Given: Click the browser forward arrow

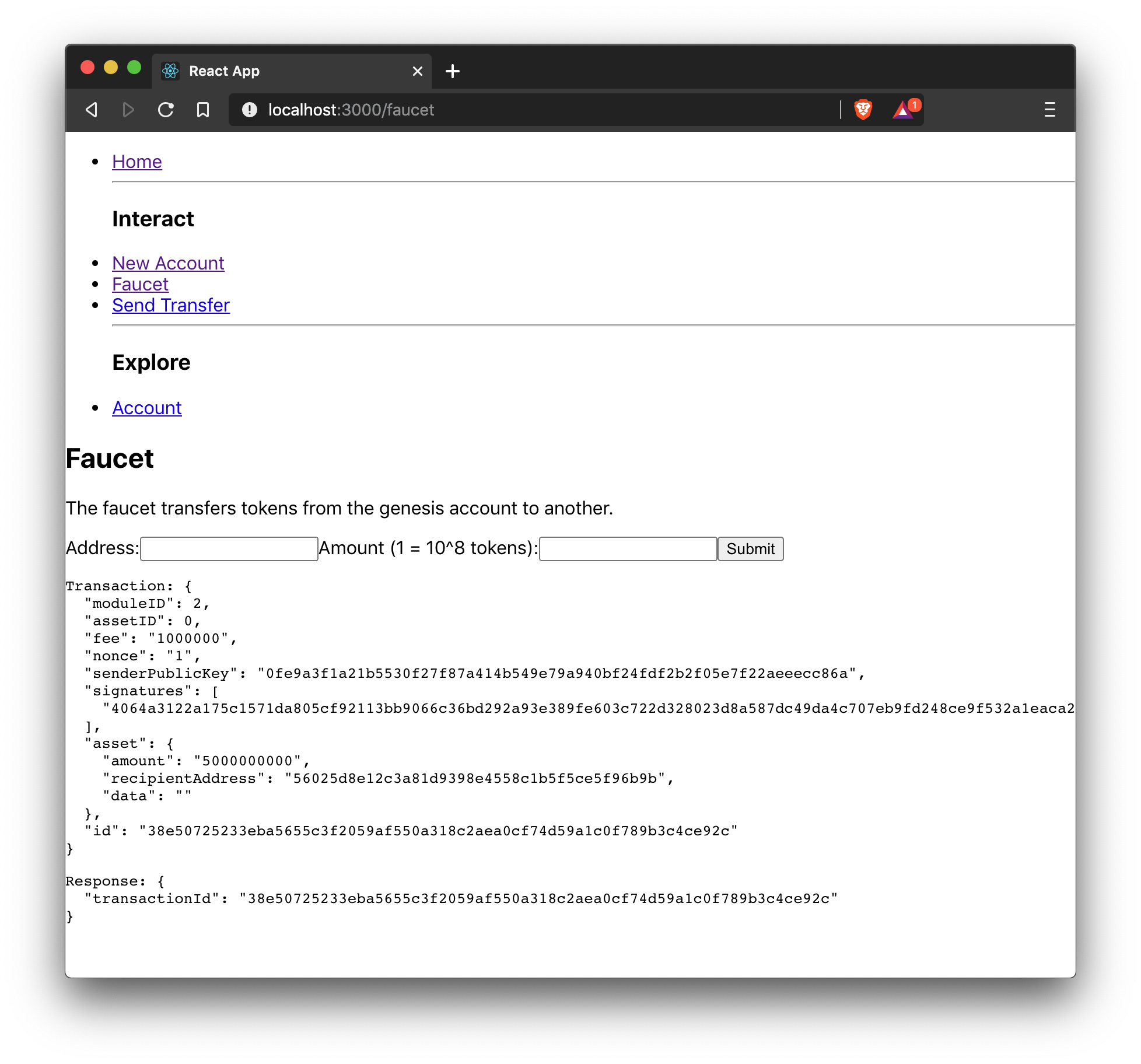Looking at the screenshot, I should [x=128, y=110].
